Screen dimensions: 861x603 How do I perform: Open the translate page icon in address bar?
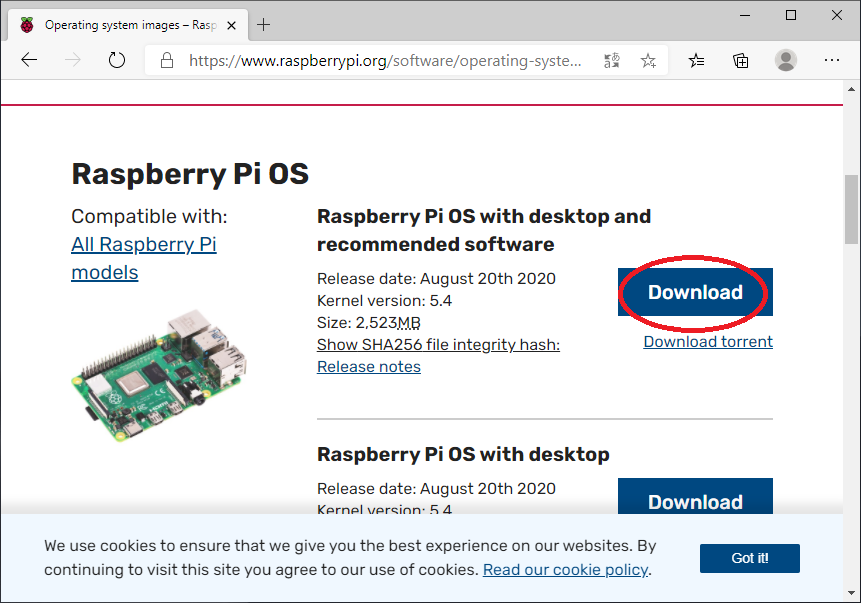click(612, 60)
